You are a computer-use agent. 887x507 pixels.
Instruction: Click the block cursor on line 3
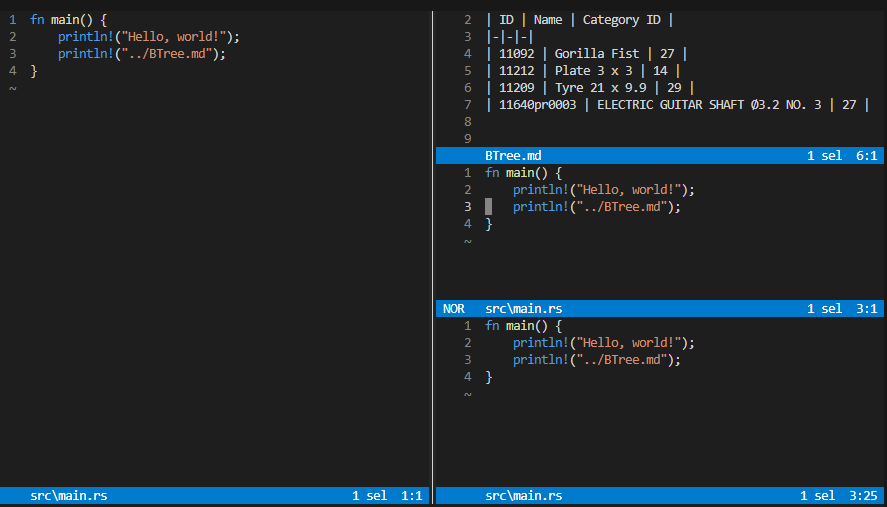[x=489, y=207]
